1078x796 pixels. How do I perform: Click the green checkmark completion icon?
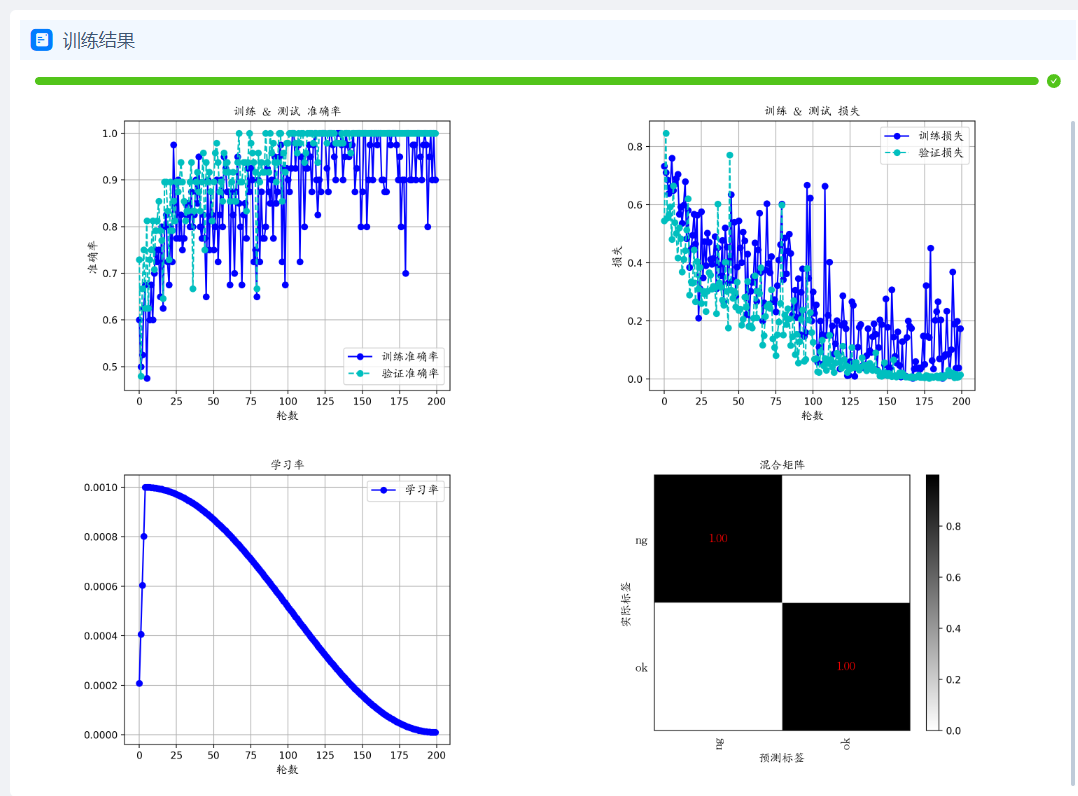[1053, 81]
